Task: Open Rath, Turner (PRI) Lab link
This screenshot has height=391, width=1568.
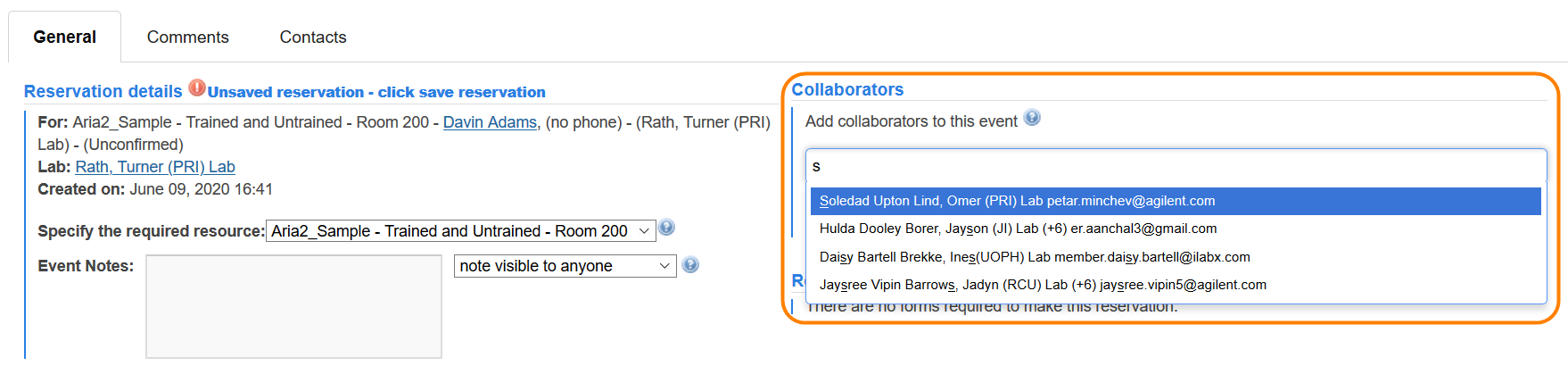Action: 155,167
